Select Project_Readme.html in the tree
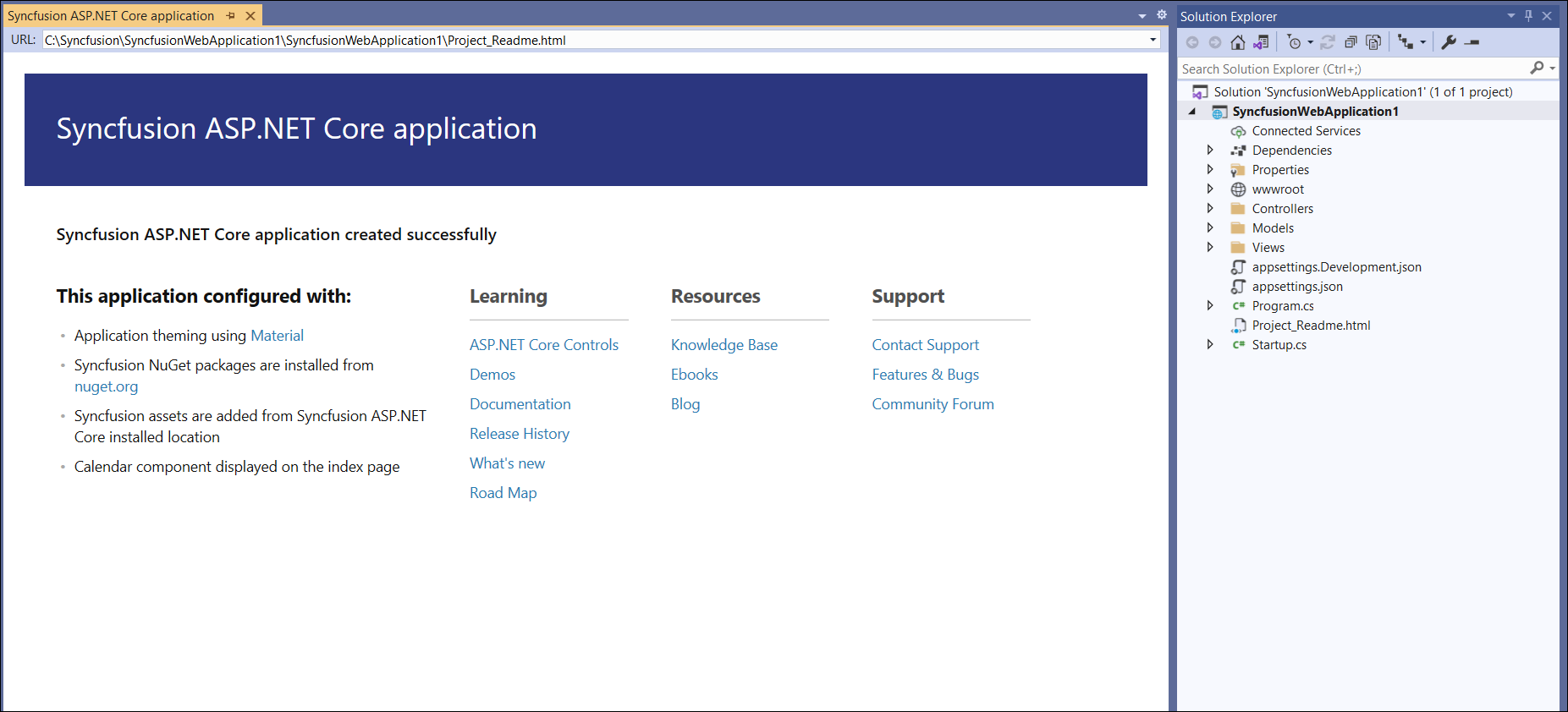This screenshot has width=1568, height=712. click(x=1312, y=326)
